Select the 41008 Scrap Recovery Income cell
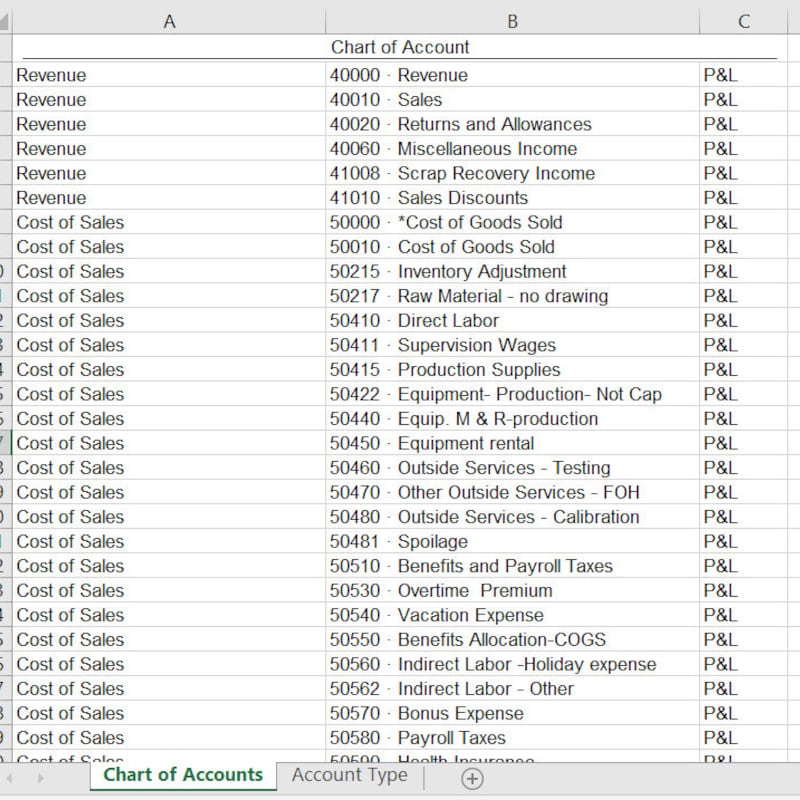Viewport: 800px width, 800px height. tap(512, 173)
